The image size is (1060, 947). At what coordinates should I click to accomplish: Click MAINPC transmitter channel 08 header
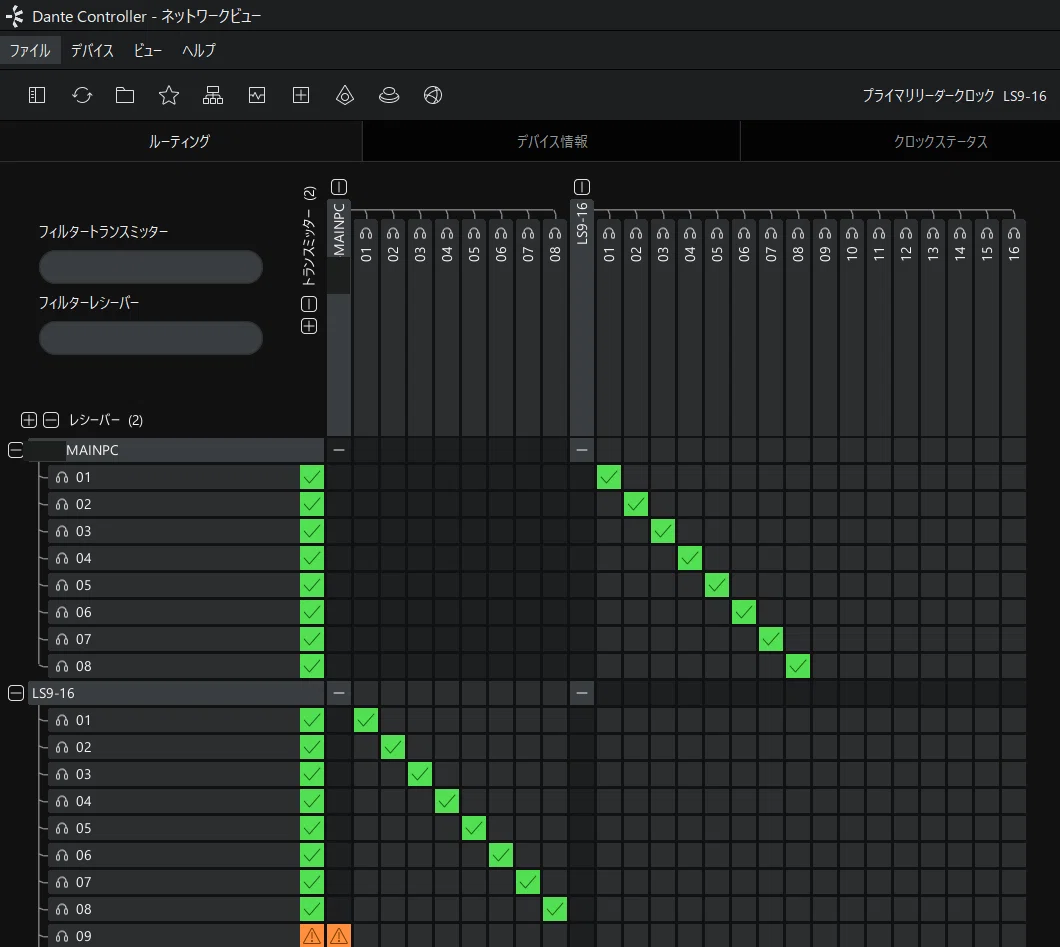tap(555, 328)
